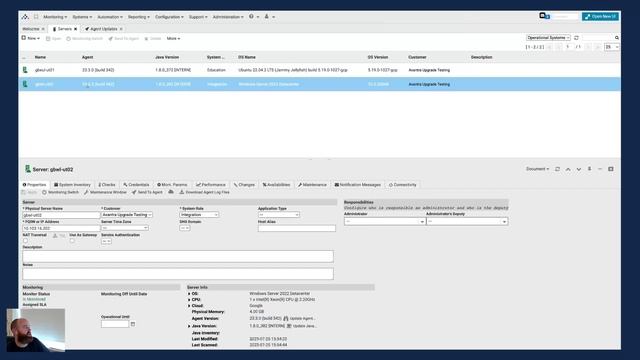
Task: Switch to the System Inventory tab
Action: 72,185
